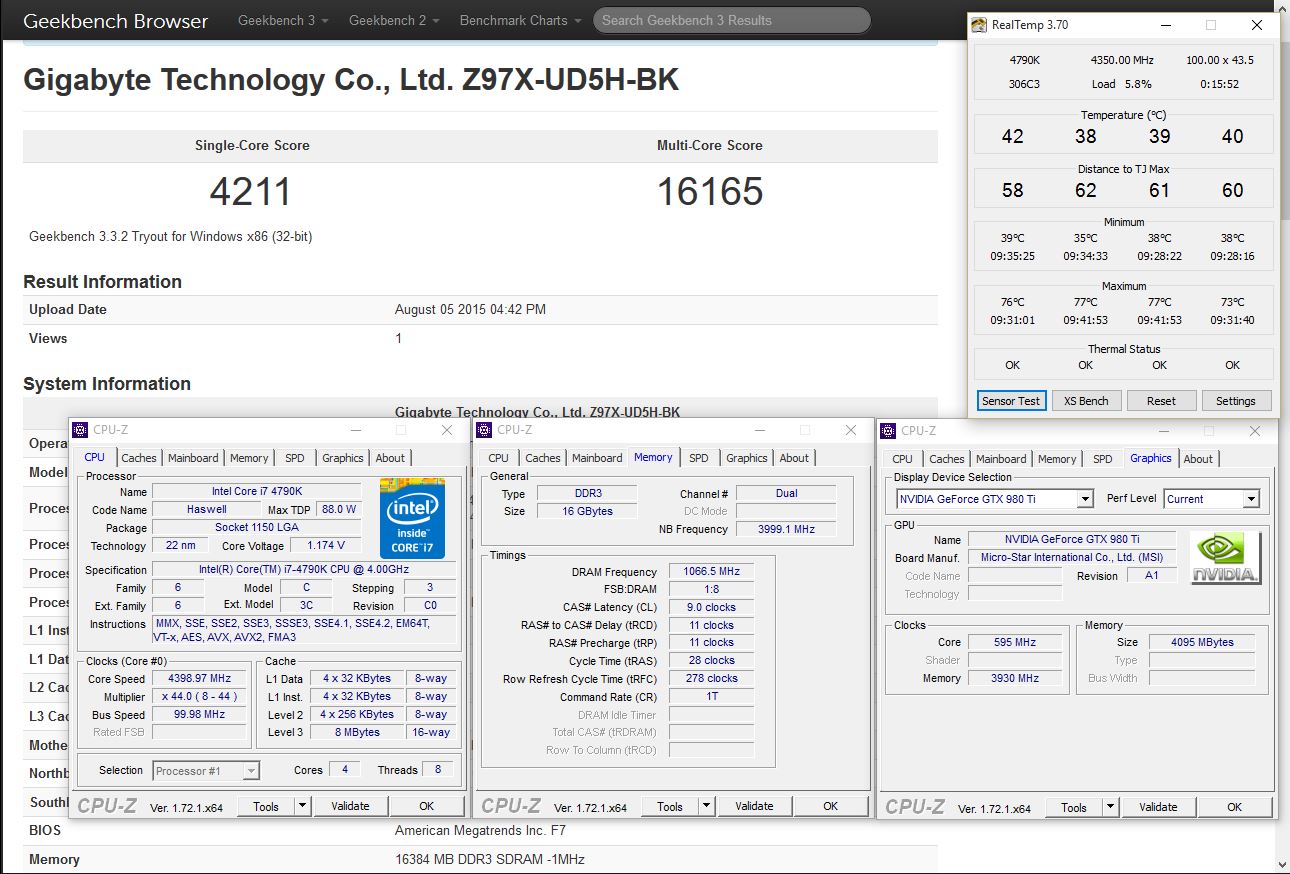Click the GPU Memory clock 3930 MHz value
This screenshot has width=1290, height=874.
1016,678
